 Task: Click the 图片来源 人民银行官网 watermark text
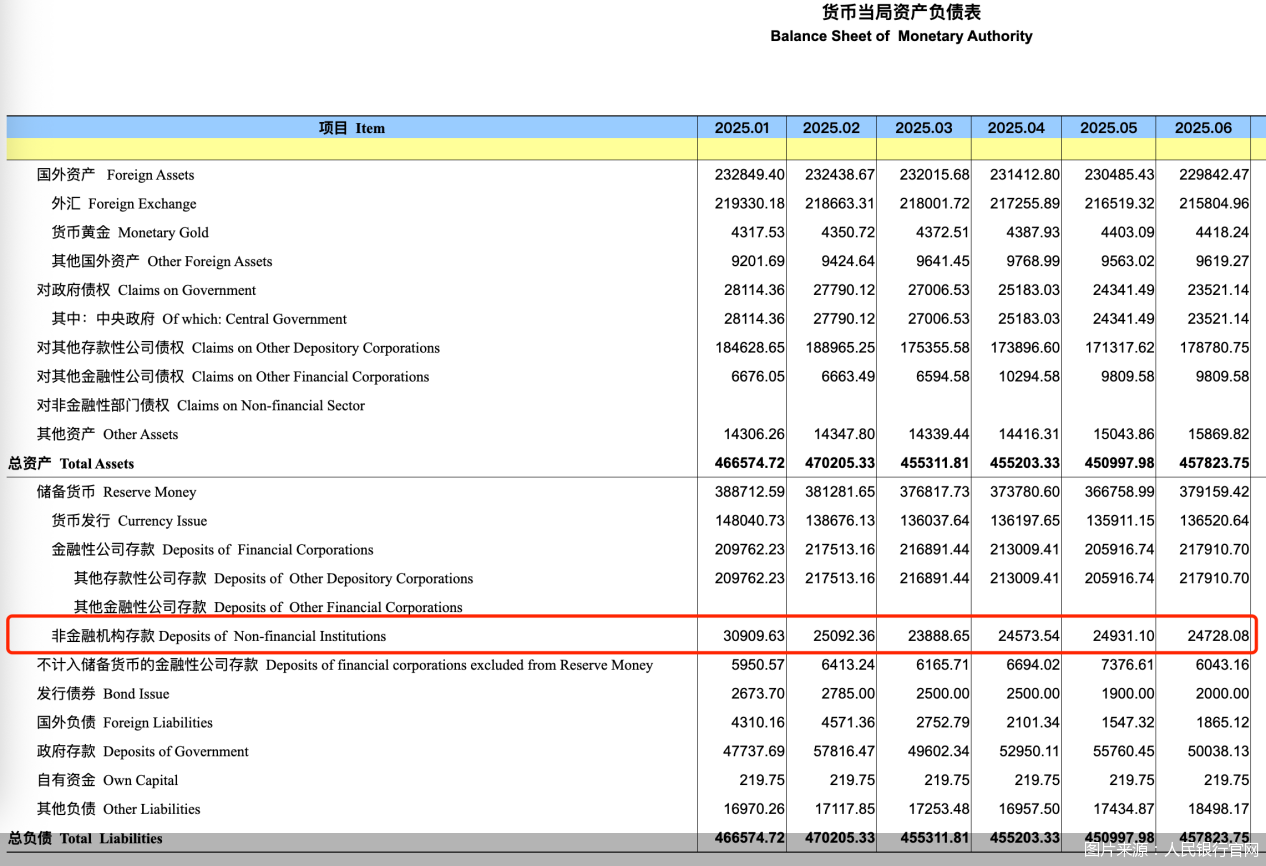click(1170, 850)
